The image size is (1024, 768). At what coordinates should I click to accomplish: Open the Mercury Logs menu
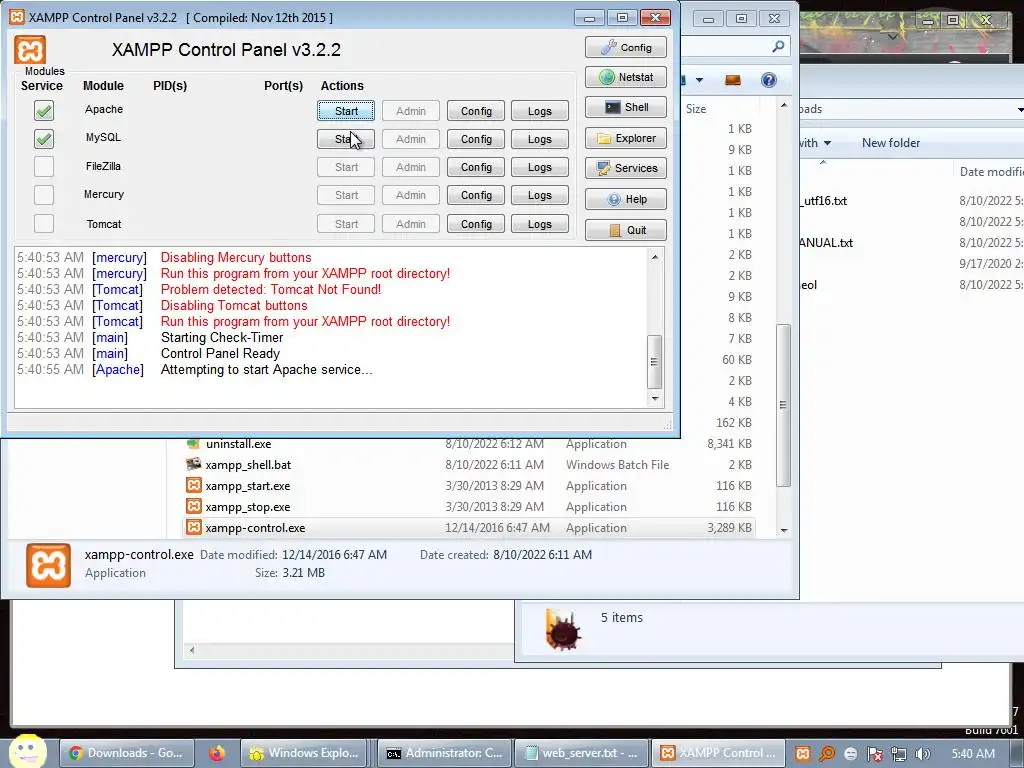(x=540, y=195)
